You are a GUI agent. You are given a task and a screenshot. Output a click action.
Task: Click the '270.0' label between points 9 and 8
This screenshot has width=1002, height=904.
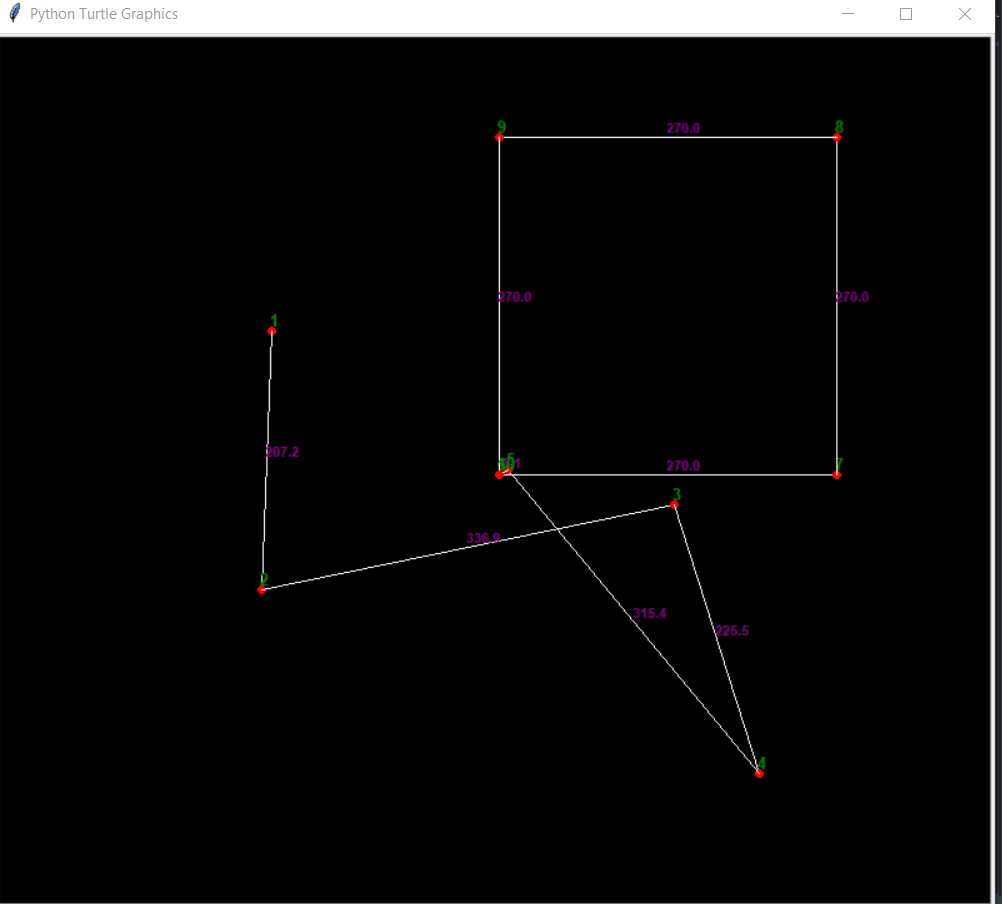(683, 128)
